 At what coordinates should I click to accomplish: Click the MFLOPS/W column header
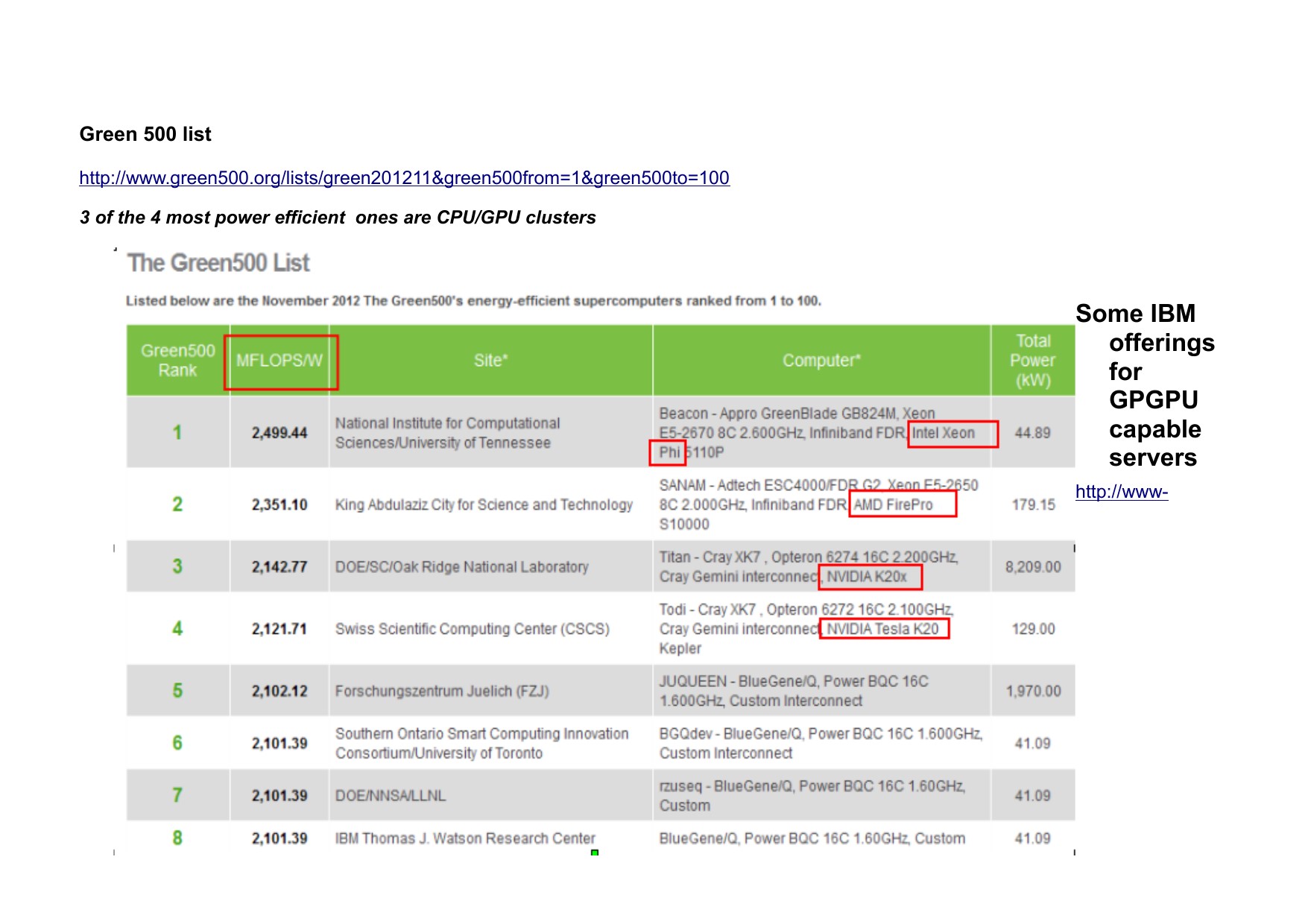pos(279,361)
